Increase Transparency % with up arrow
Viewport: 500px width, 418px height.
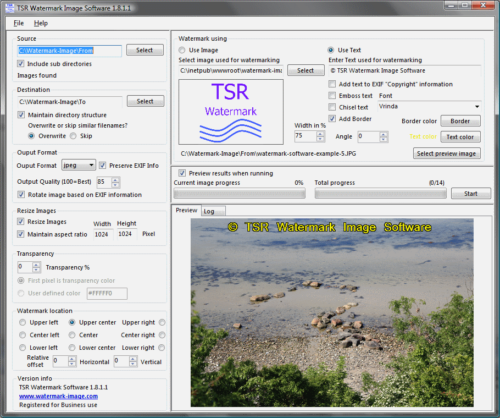pyautogui.click(x=36, y=265)
